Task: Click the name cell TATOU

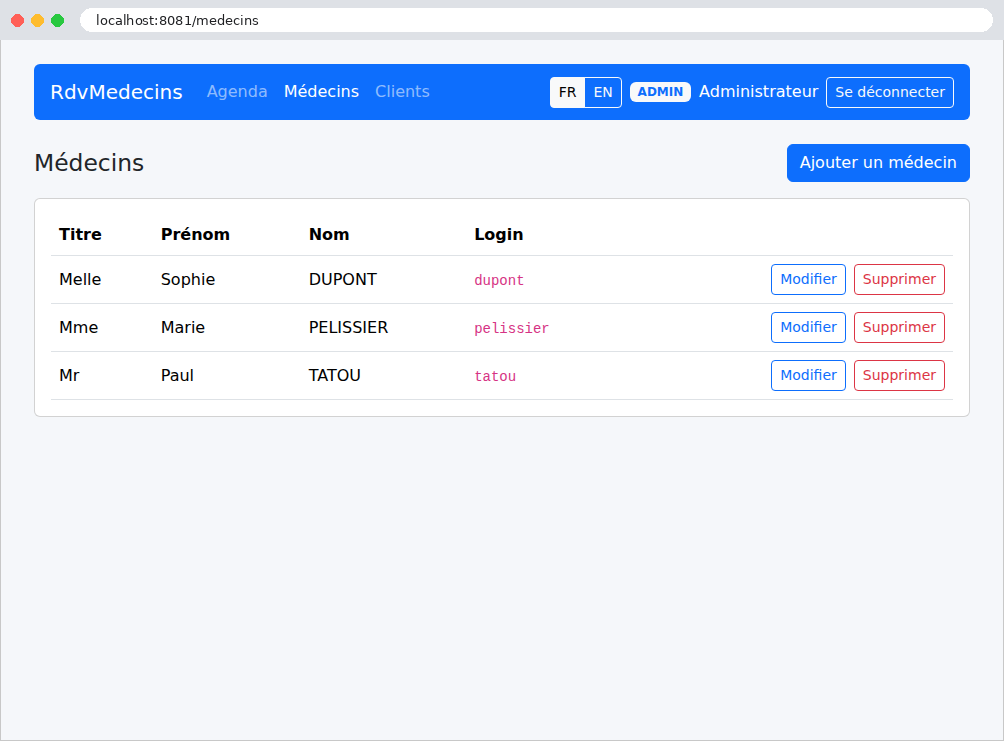Action: [334, 375]
